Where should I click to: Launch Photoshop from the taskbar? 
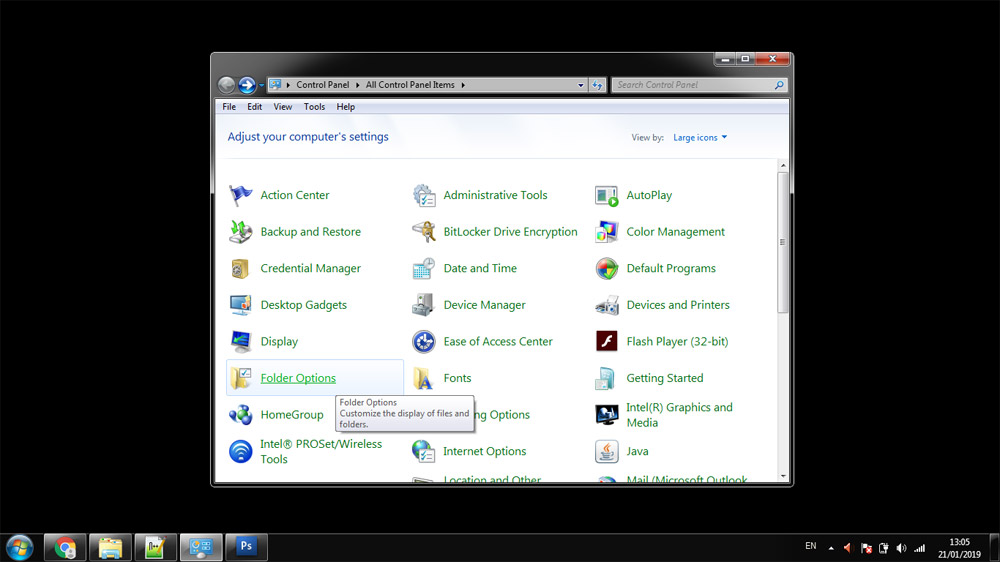(x=246, y=547)
